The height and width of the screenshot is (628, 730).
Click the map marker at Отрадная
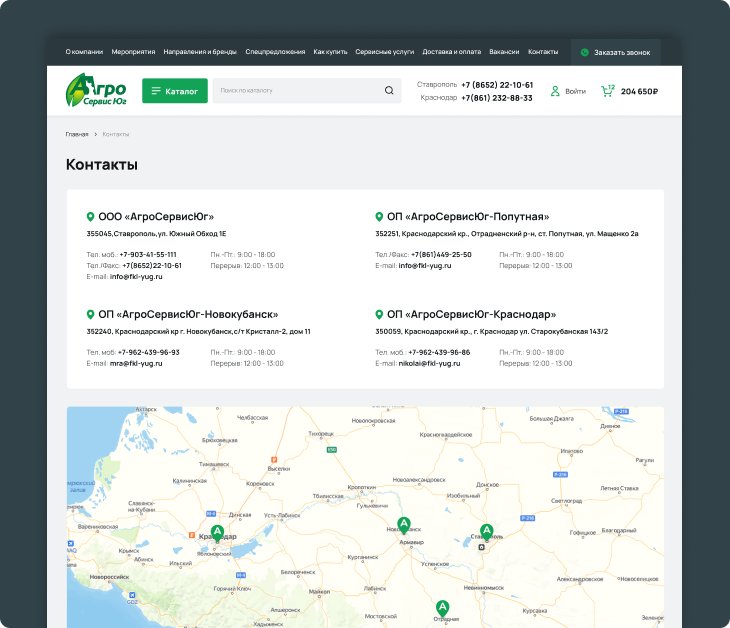[442, 608]
